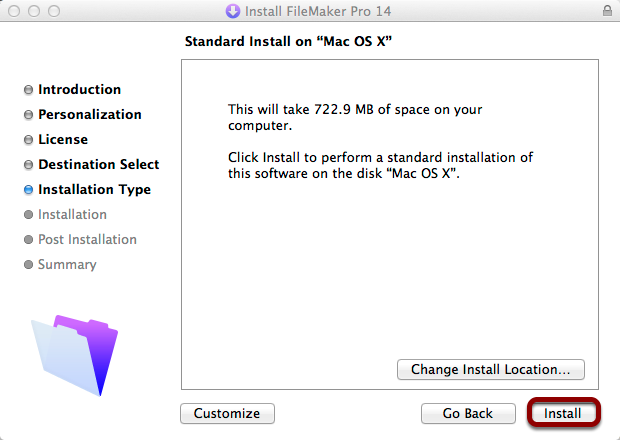Select the Destination Select step

[x=98, y=164]
